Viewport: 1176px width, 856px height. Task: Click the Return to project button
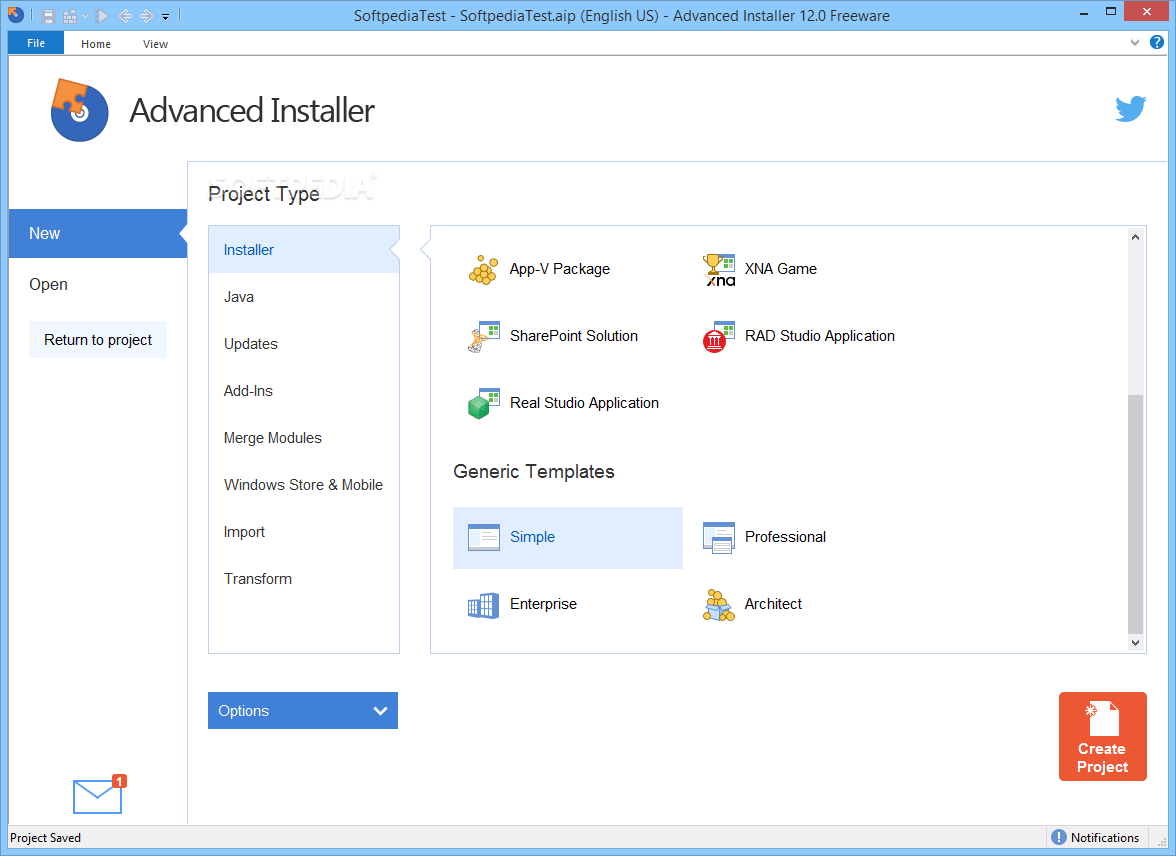(x=98, y=340)
